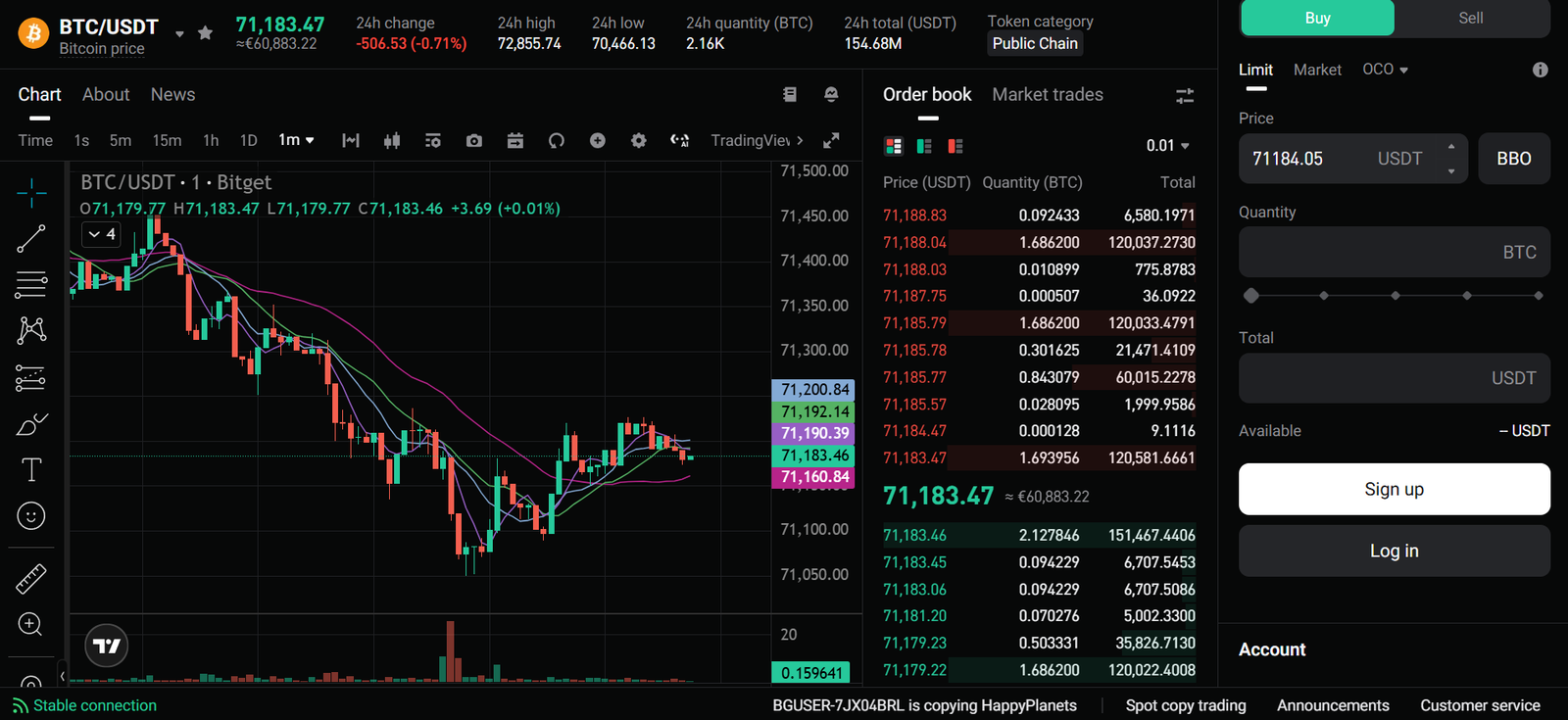Select the crosshair cursor tool
Viewport: 1568px width, 720px height.
tap(31, 192)
